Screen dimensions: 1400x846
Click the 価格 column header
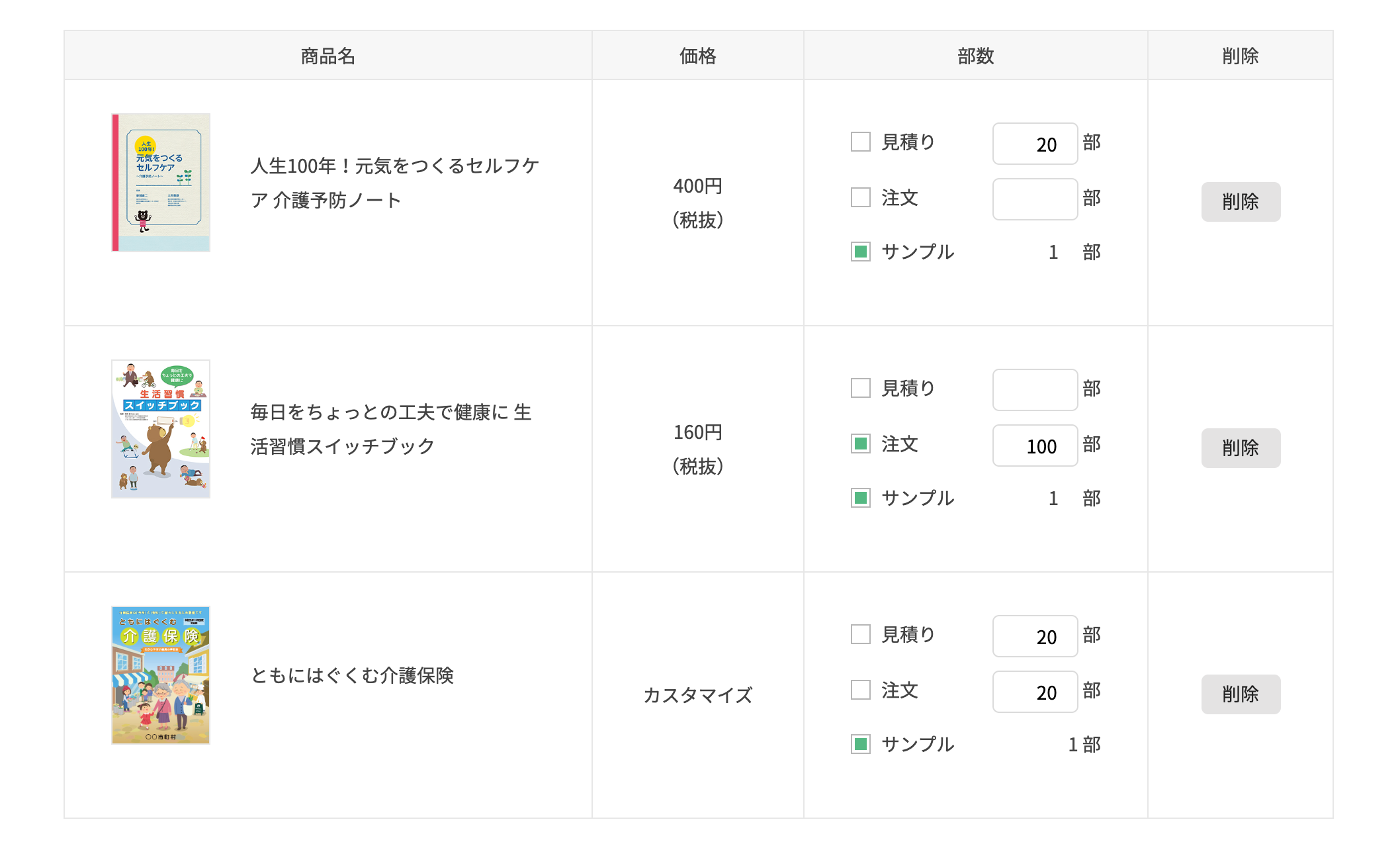click(x=698, y=56)
